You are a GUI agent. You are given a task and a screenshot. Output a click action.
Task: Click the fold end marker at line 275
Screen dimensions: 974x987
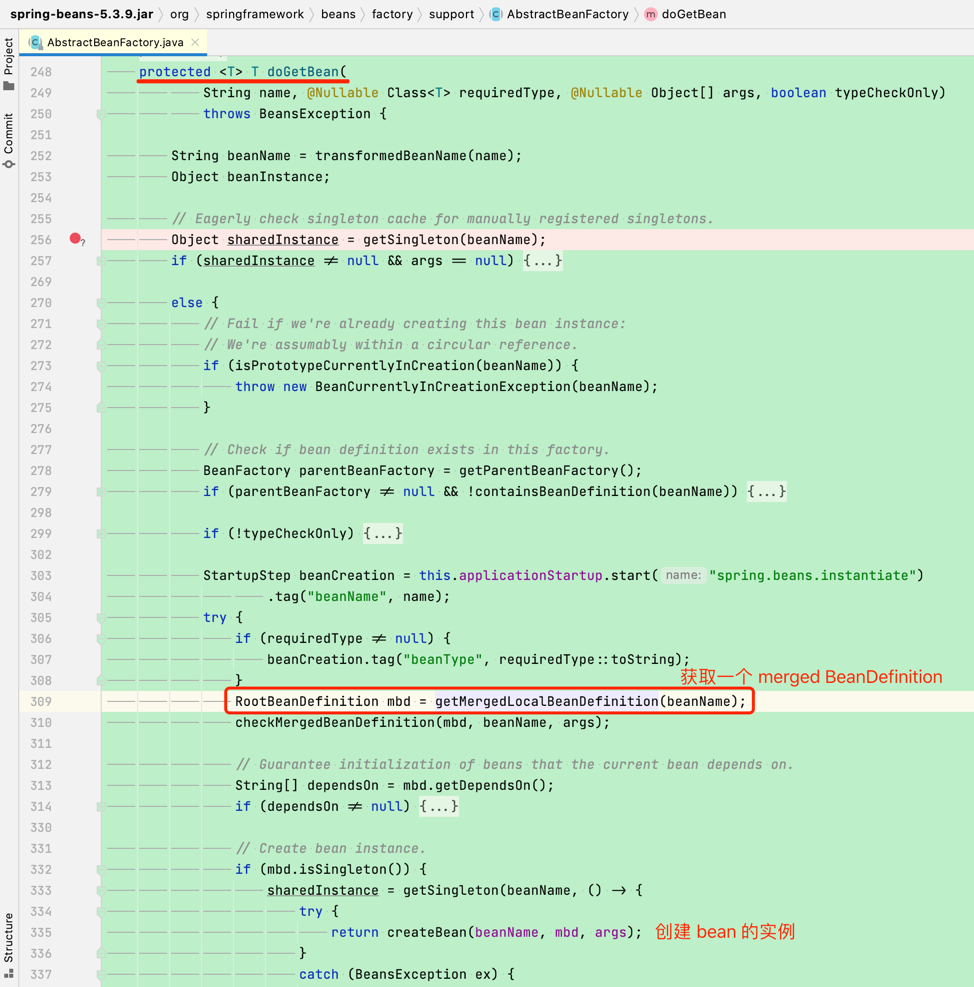99,407
